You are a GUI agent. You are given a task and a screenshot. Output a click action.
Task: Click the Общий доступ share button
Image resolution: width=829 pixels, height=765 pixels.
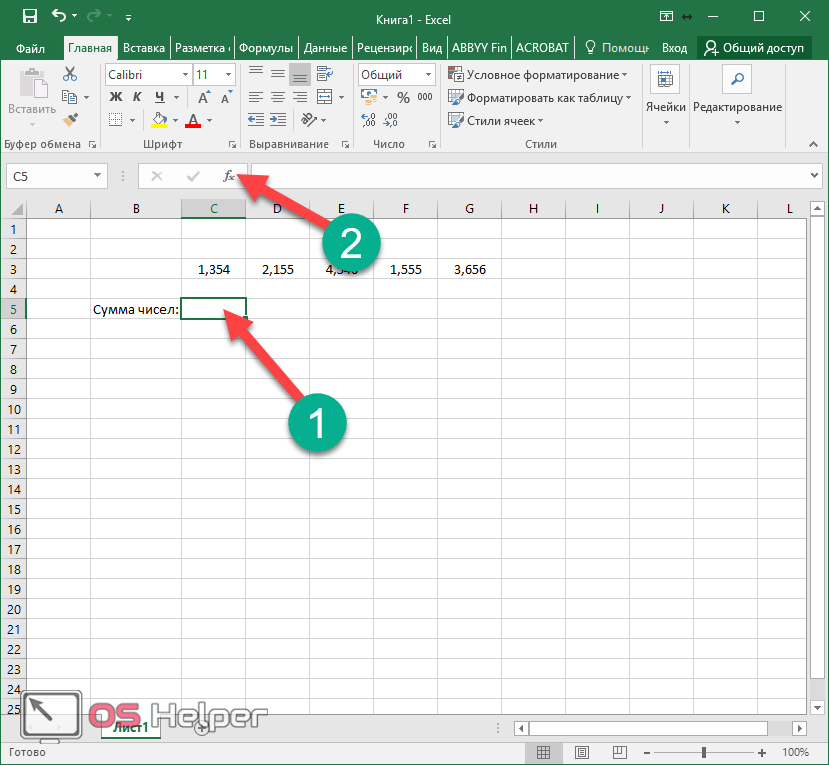761,48
